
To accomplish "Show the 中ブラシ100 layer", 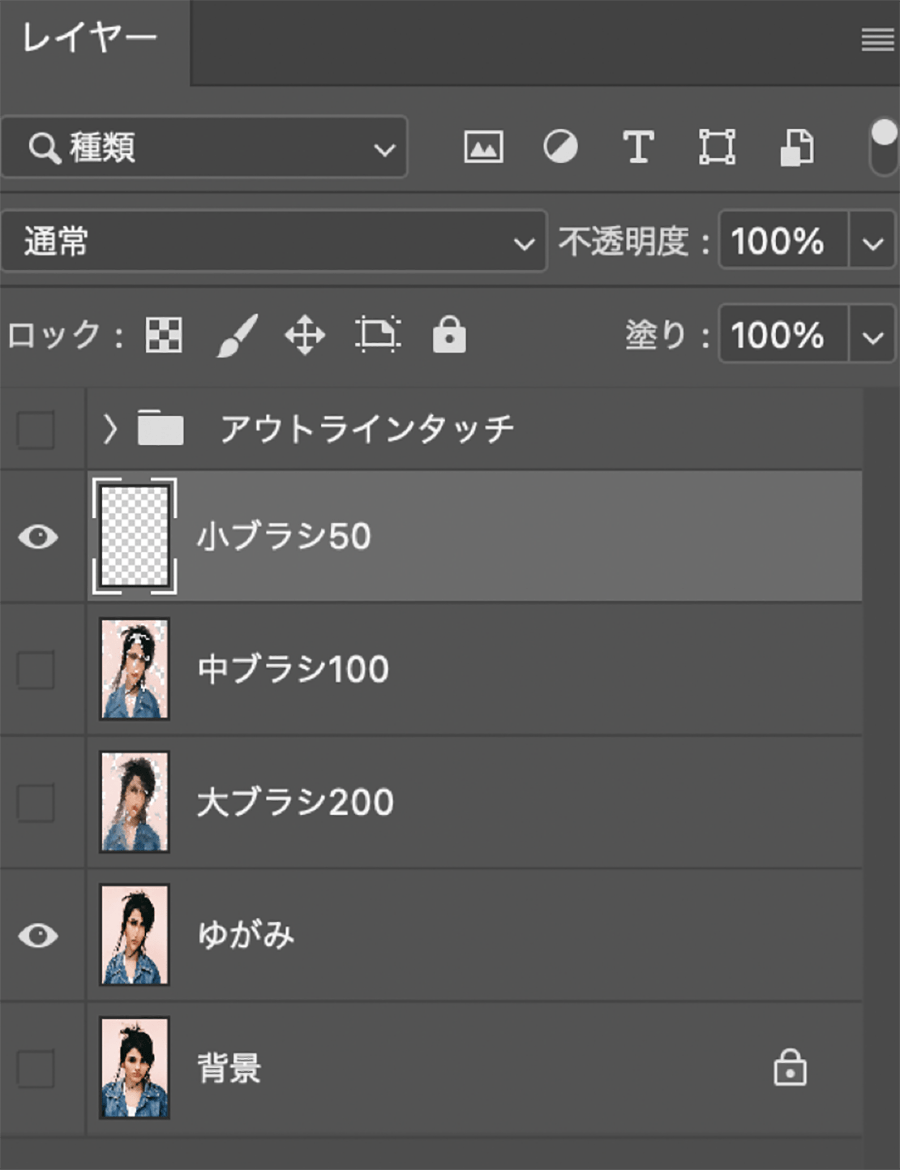I will coord(36,669).
